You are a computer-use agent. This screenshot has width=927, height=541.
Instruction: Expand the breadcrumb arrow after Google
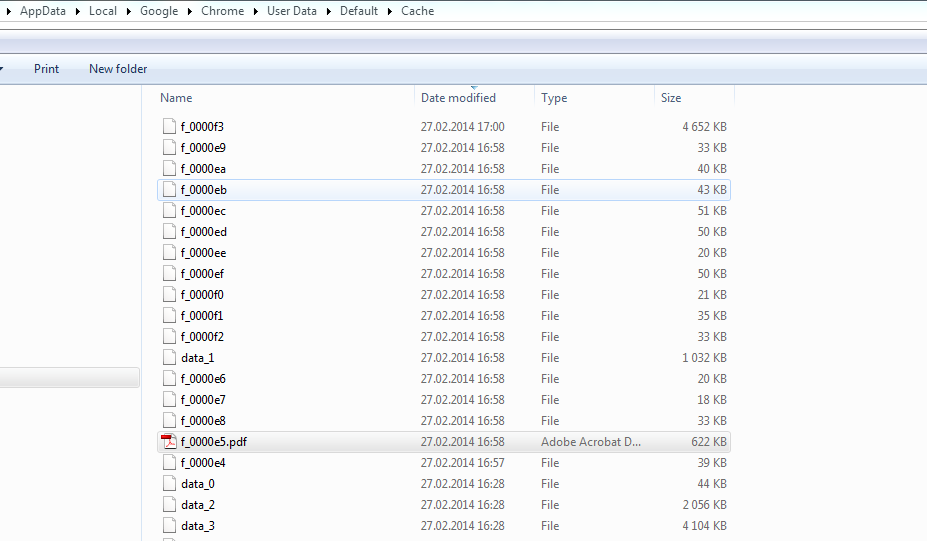click(189, 11)
